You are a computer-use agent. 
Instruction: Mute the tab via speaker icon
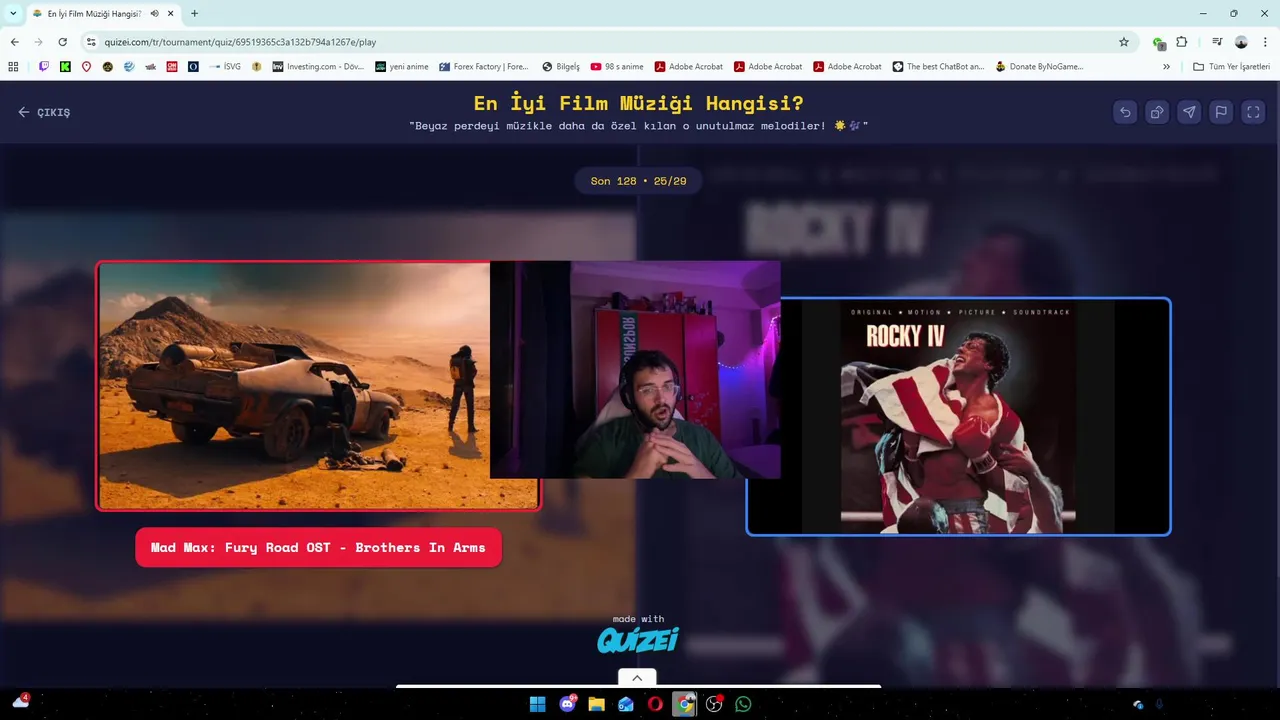click(155, 14)
